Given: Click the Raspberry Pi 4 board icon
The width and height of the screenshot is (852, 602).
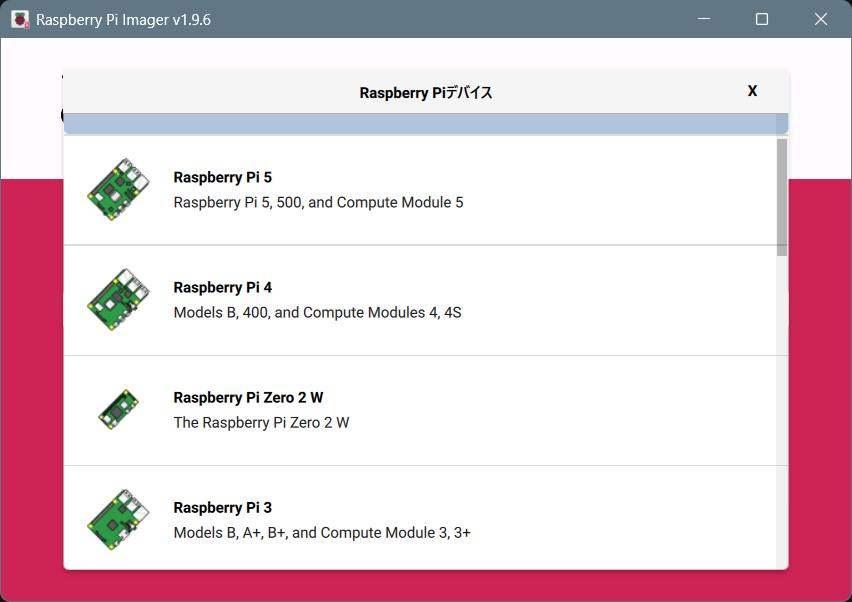Looking at the screenshot, I should coord(118,299).
